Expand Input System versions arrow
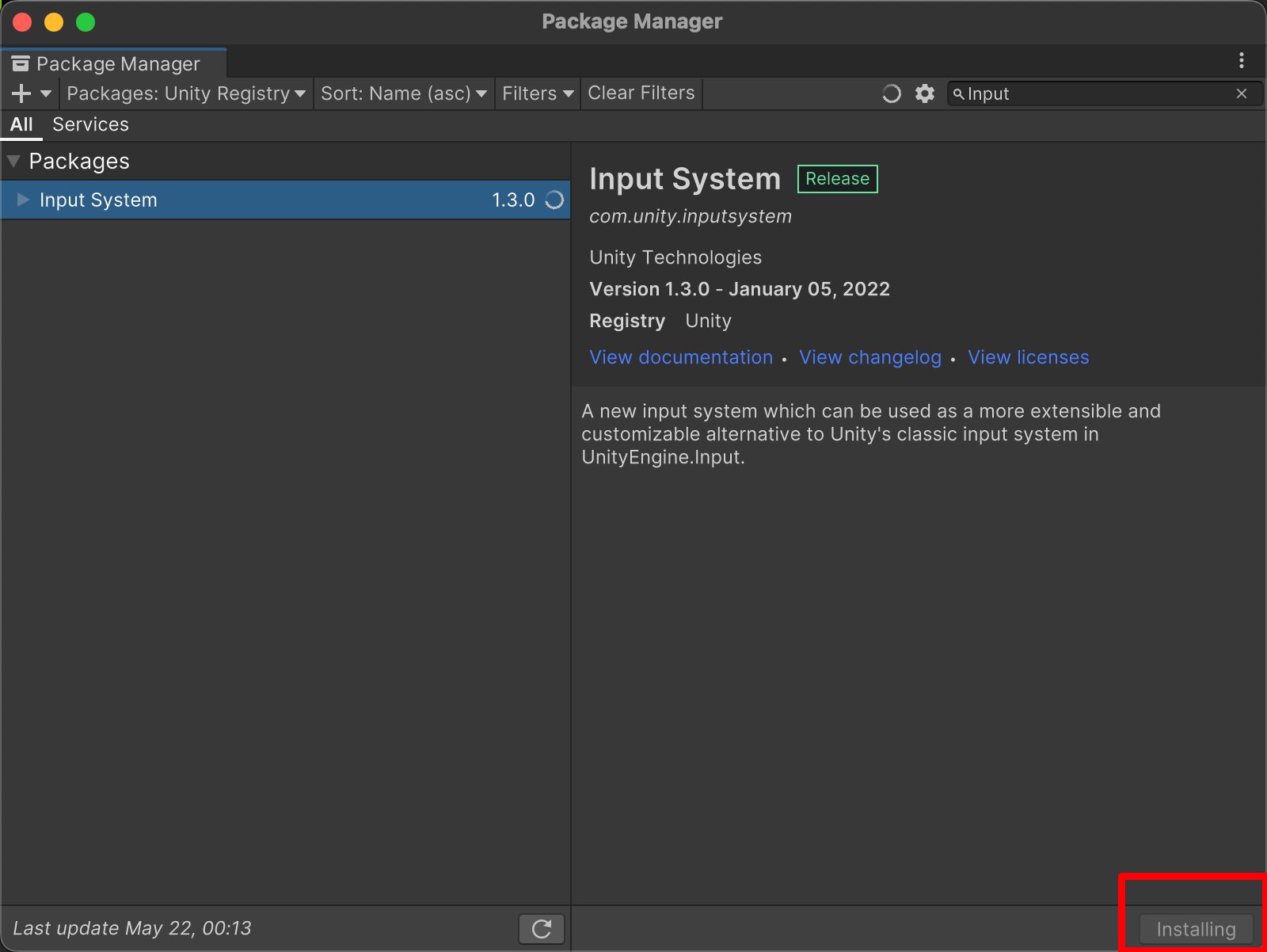This screenshot has height=952, width=1267. pyautogui.click(x=23, y=200)
